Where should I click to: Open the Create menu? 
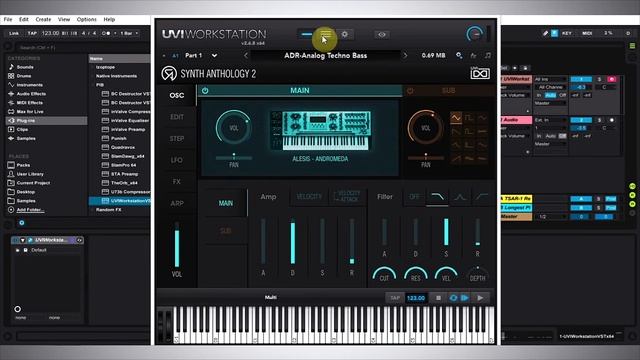(x=43, y=19)
